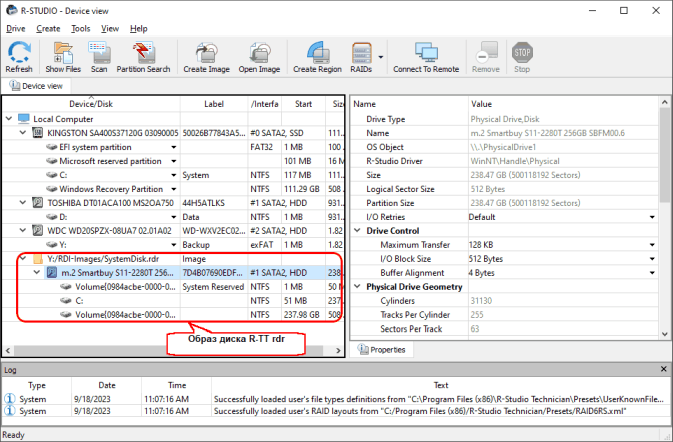This screenshot has height=442, width=673.
Task: Select C: volume under Smartbuy image
Action: [79, 300]
